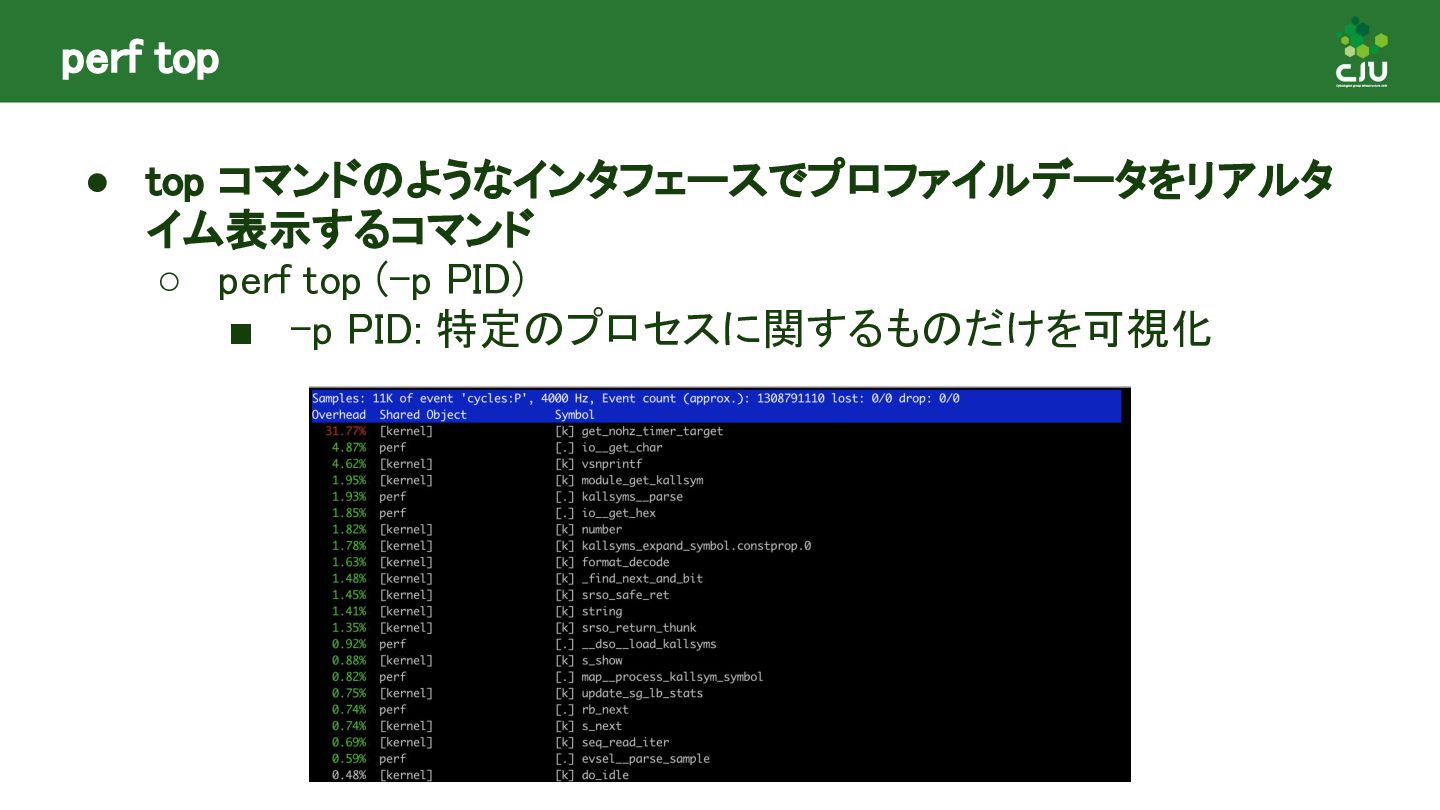1440x810 pixels.
Task: Click the map__process_kallsym_symbol entry
Action: 672,677
